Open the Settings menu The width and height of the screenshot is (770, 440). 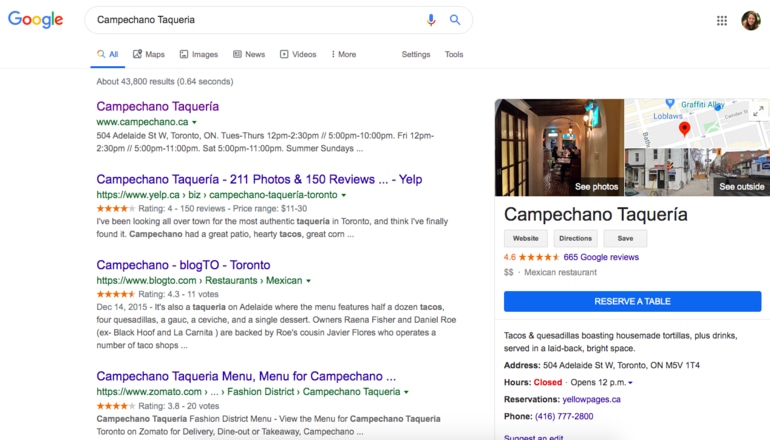[415, 55]
